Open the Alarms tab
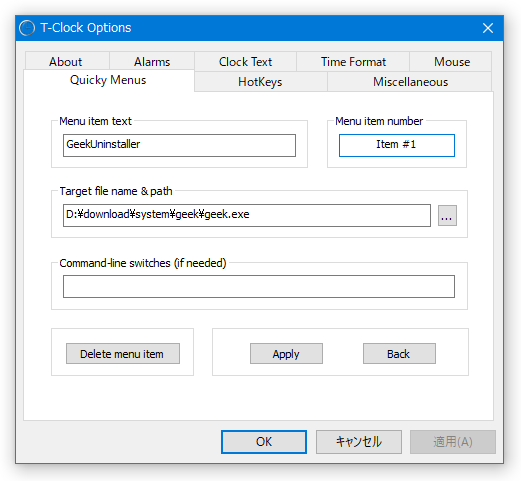Image resolution: width=521 pixels, height=481 pixels. (152, 61)
